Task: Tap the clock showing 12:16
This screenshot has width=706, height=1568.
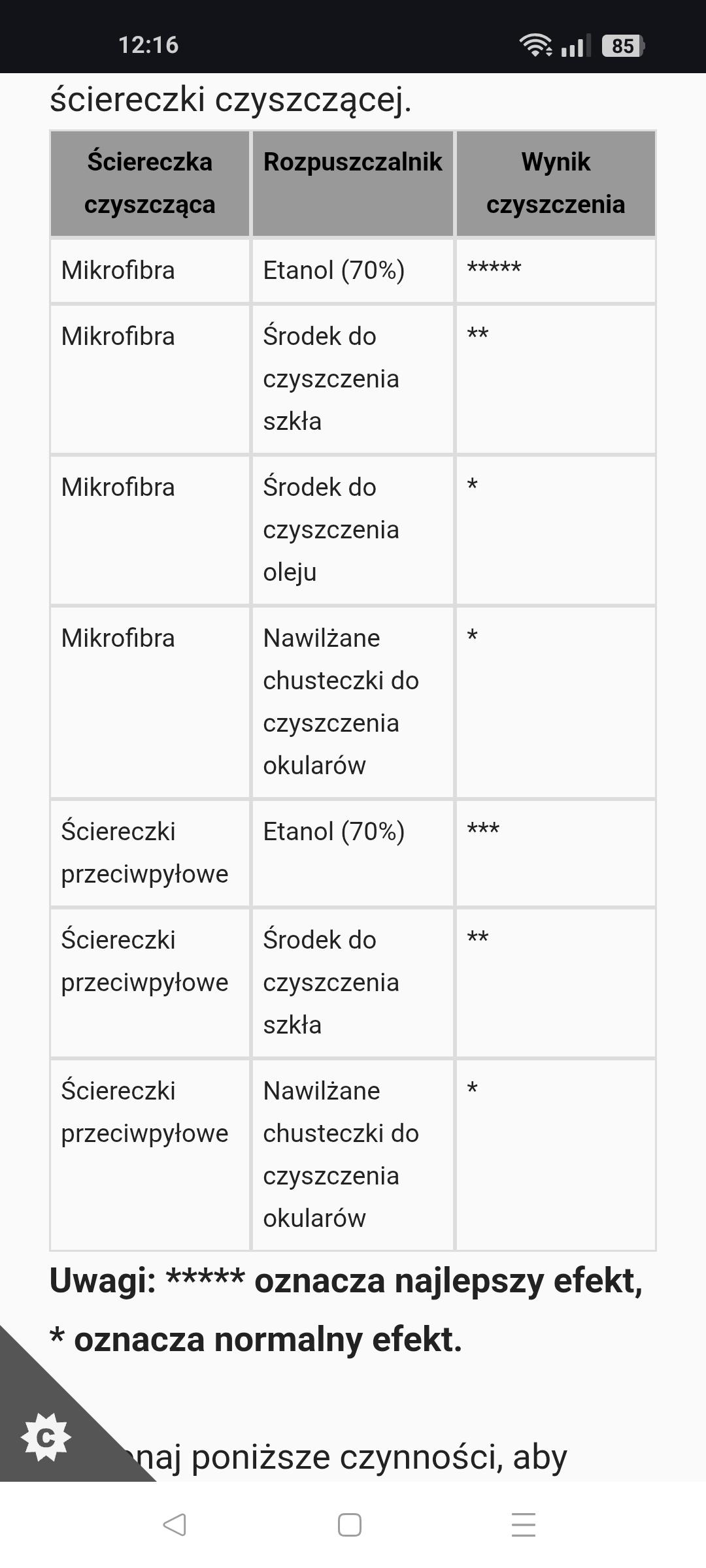Action: (x=148, y=45)
